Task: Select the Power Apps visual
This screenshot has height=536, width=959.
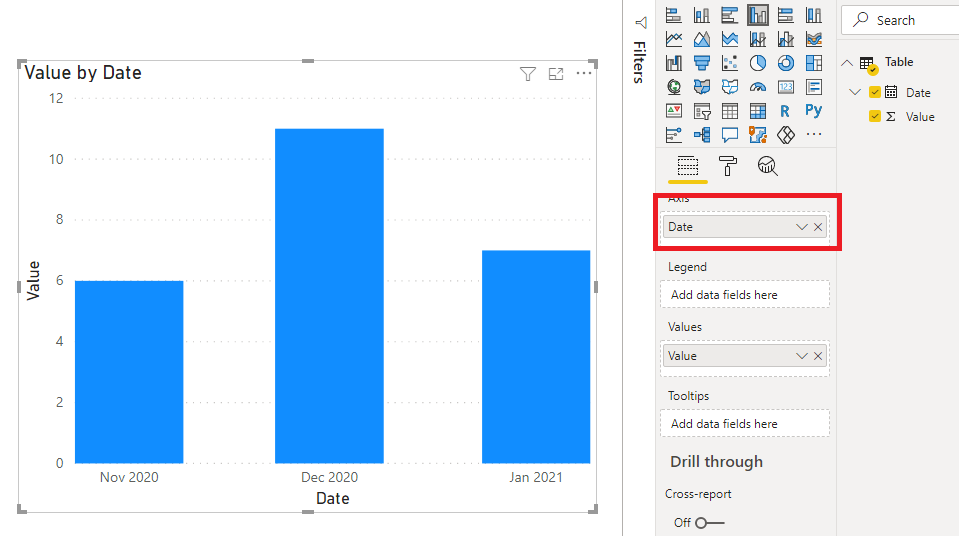Action: coord(786,135)
